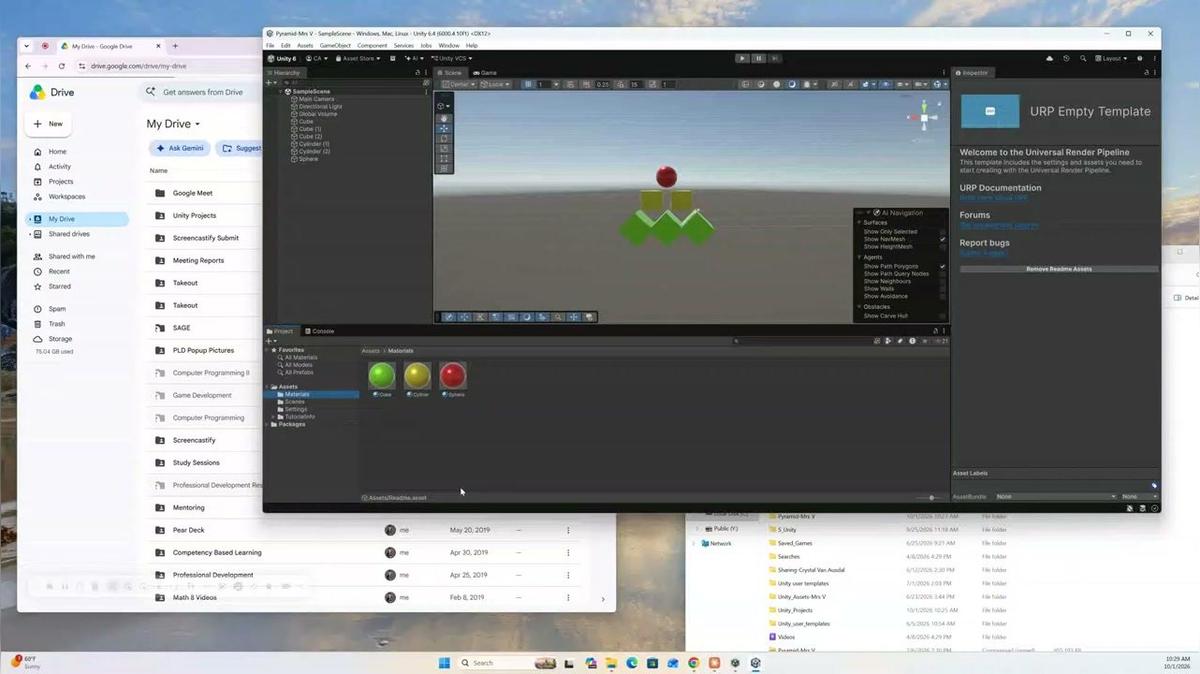Select the Rotate tool in Scene view

[444, 138]
